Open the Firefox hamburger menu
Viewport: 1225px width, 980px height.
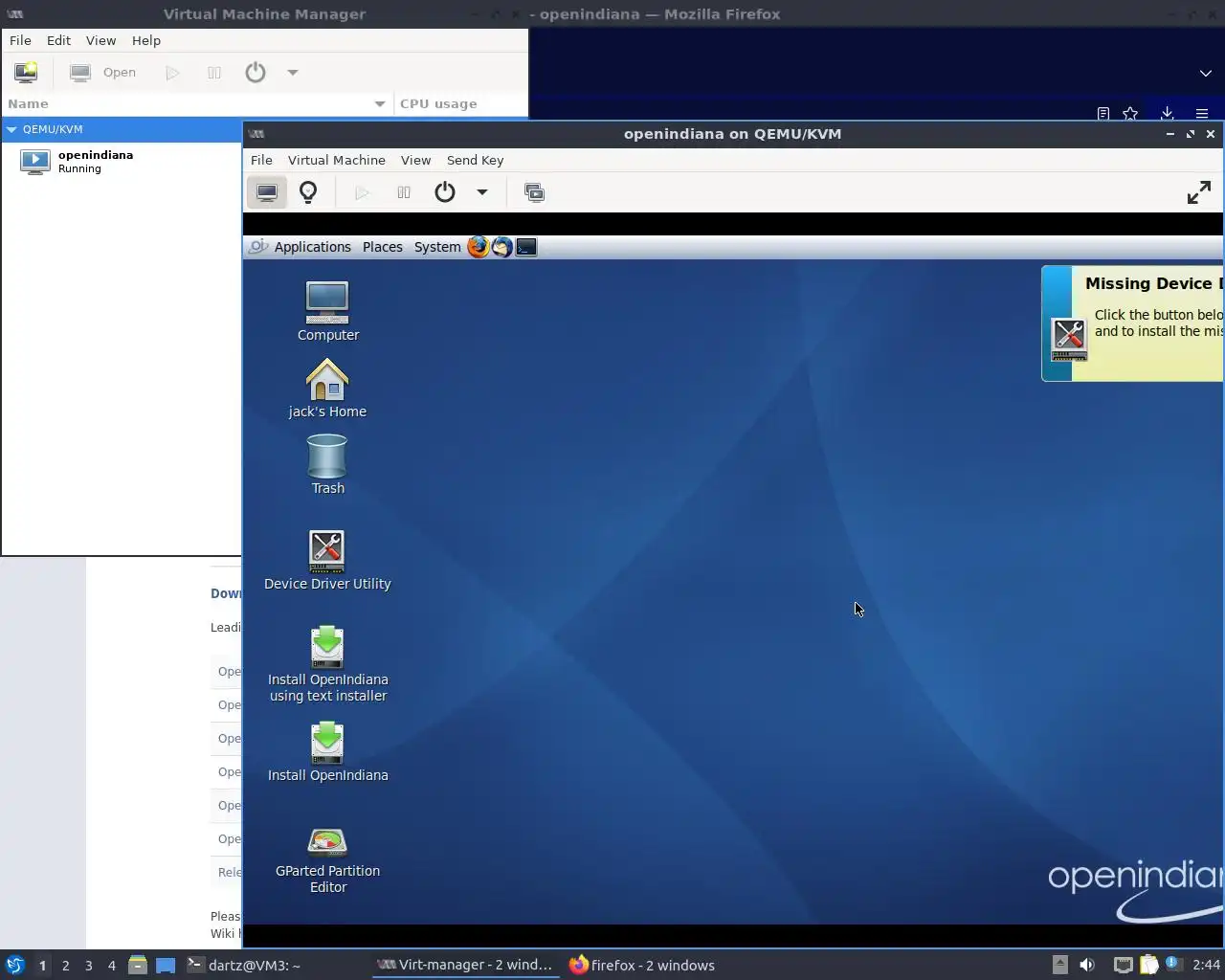[x=1202, y=113]
